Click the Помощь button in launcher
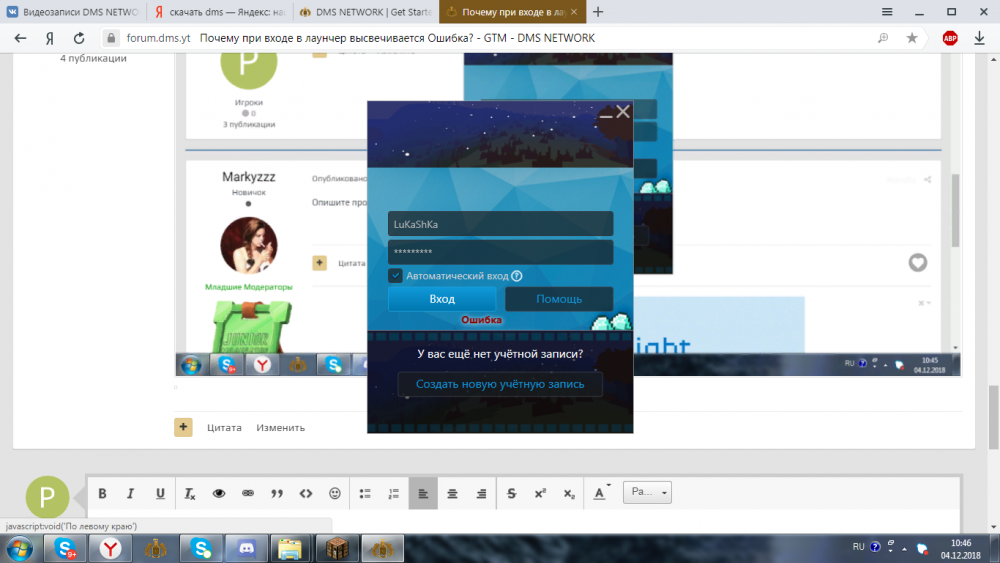The width and height of the screenshot is (1000, 563). (559, 299)
